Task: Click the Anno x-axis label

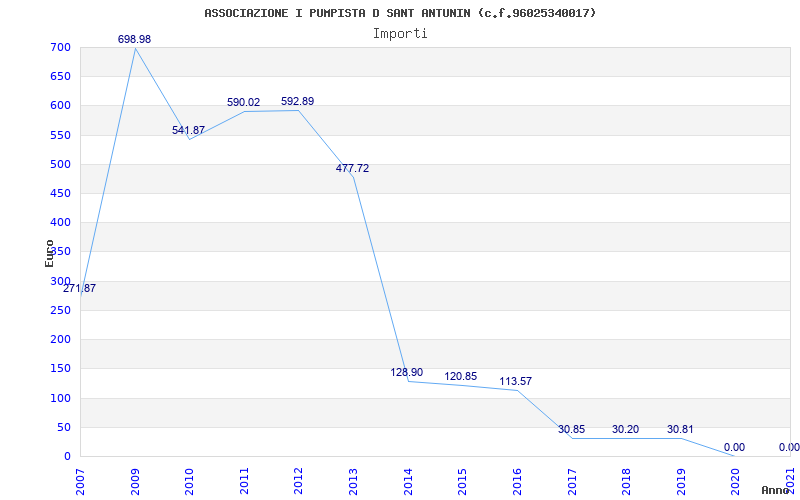Action: pos(775,490)
